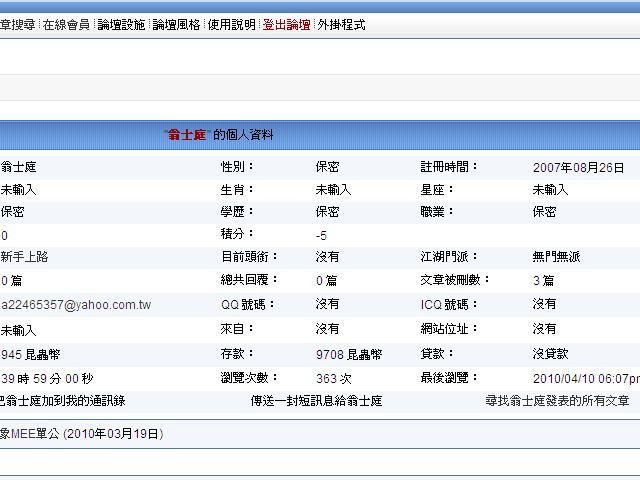
Task: Click the a22465357@yahoo.com.tw email link
Action: coord(76,304)
